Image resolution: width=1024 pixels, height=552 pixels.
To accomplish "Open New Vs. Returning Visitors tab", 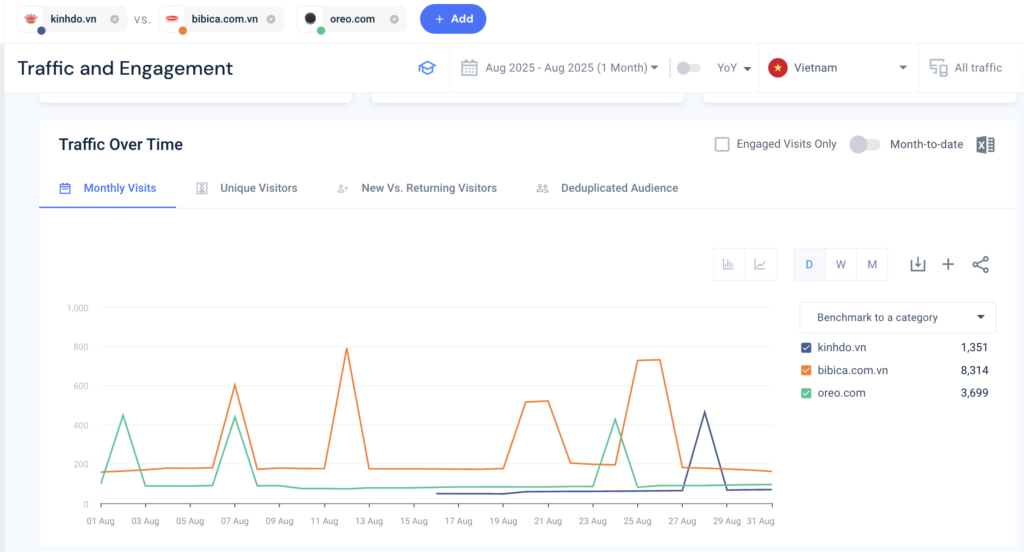I will (x=417, y=188).
